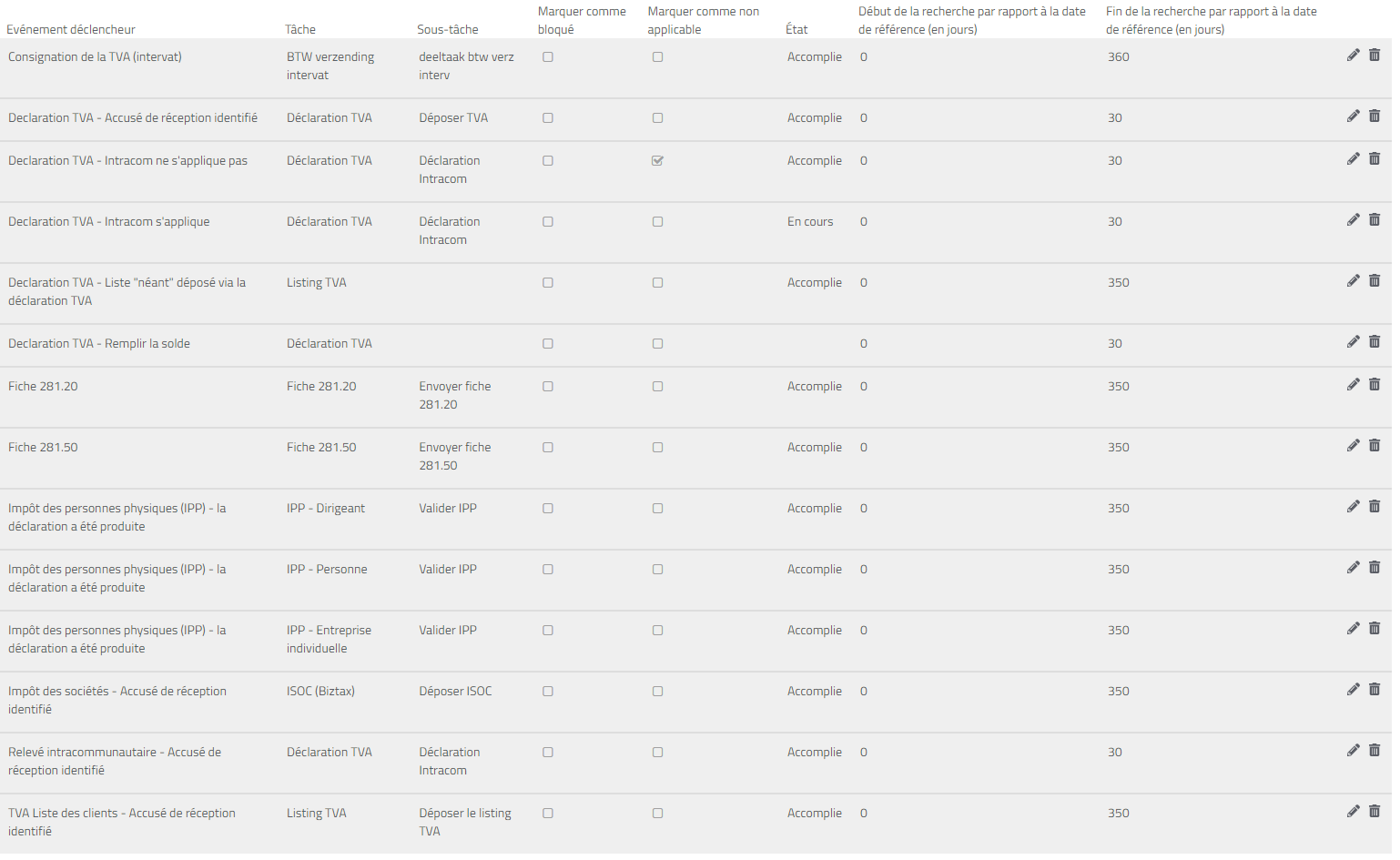Delete the TVA Liste des clients row

1375,812
